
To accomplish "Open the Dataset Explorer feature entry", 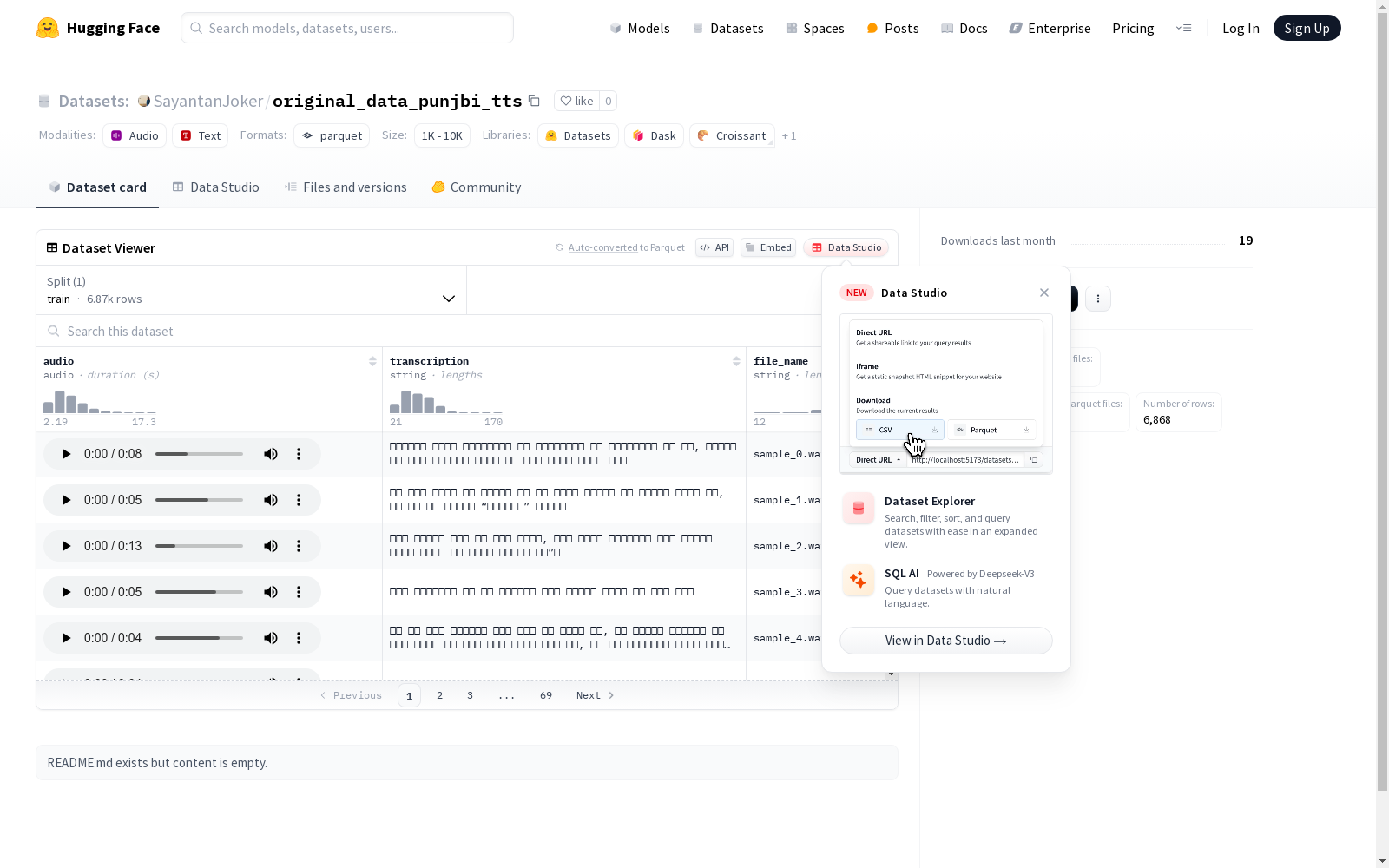I will pos(946,522).
